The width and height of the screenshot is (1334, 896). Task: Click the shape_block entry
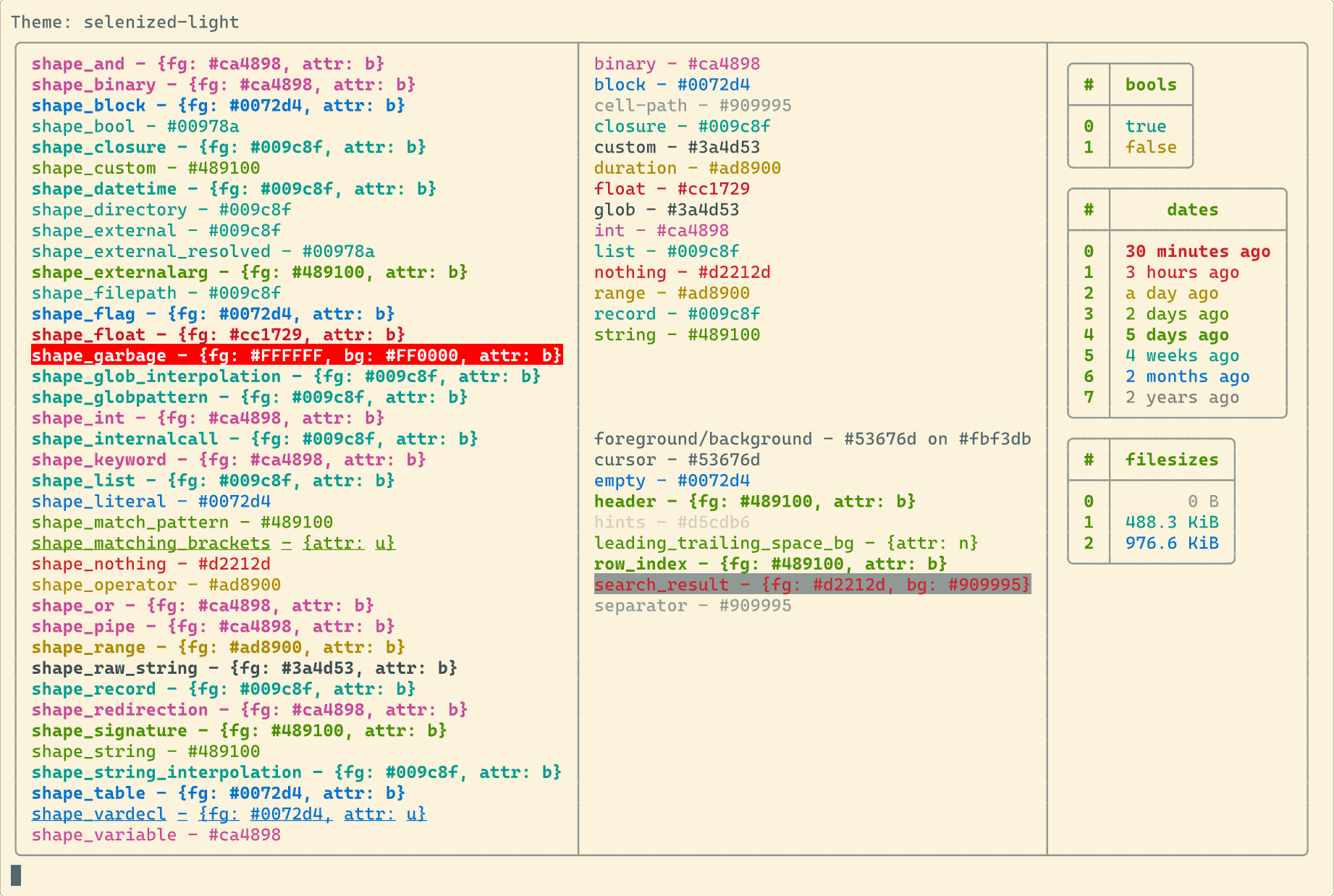(219, 106)
